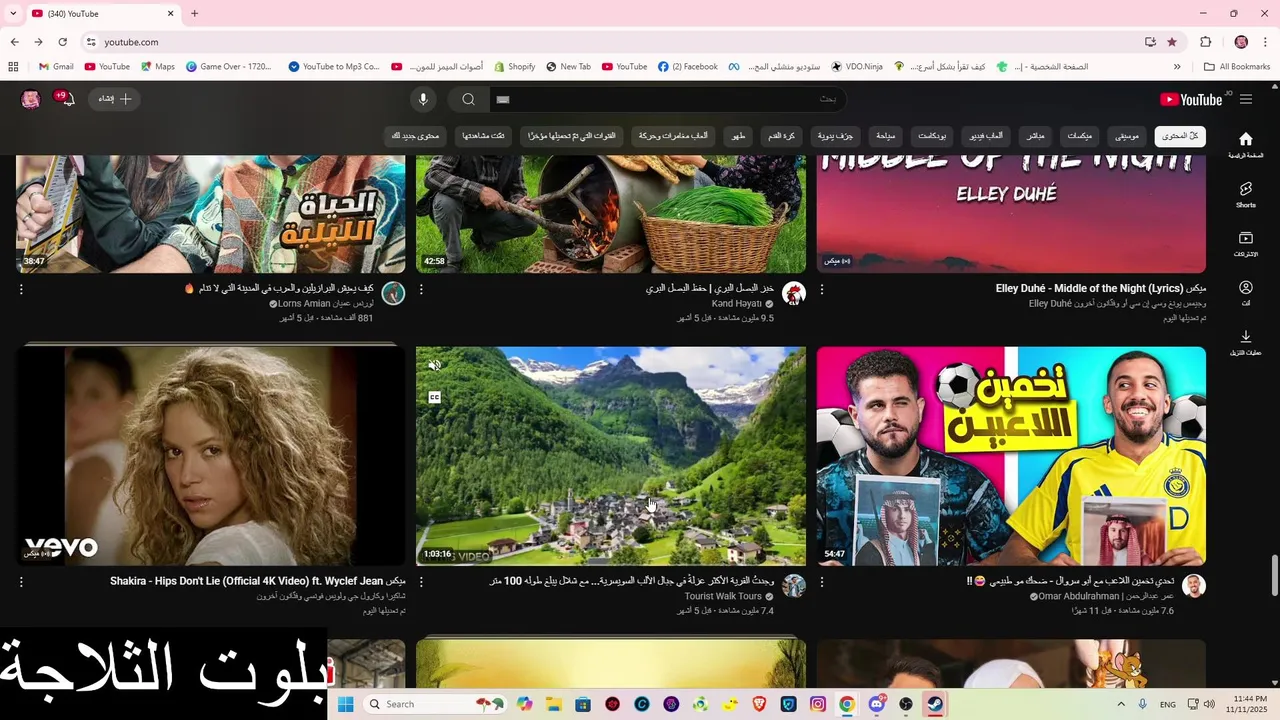Open options menu for Omar Abdulrahman video

[822, 581]
